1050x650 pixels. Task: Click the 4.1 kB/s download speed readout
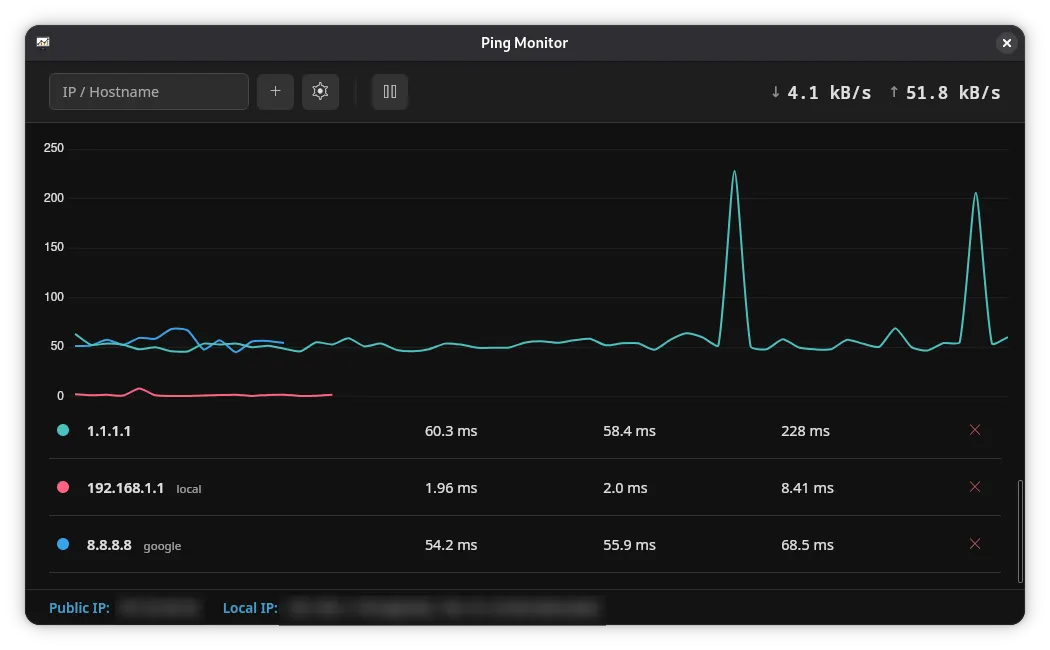pos(829,92)
